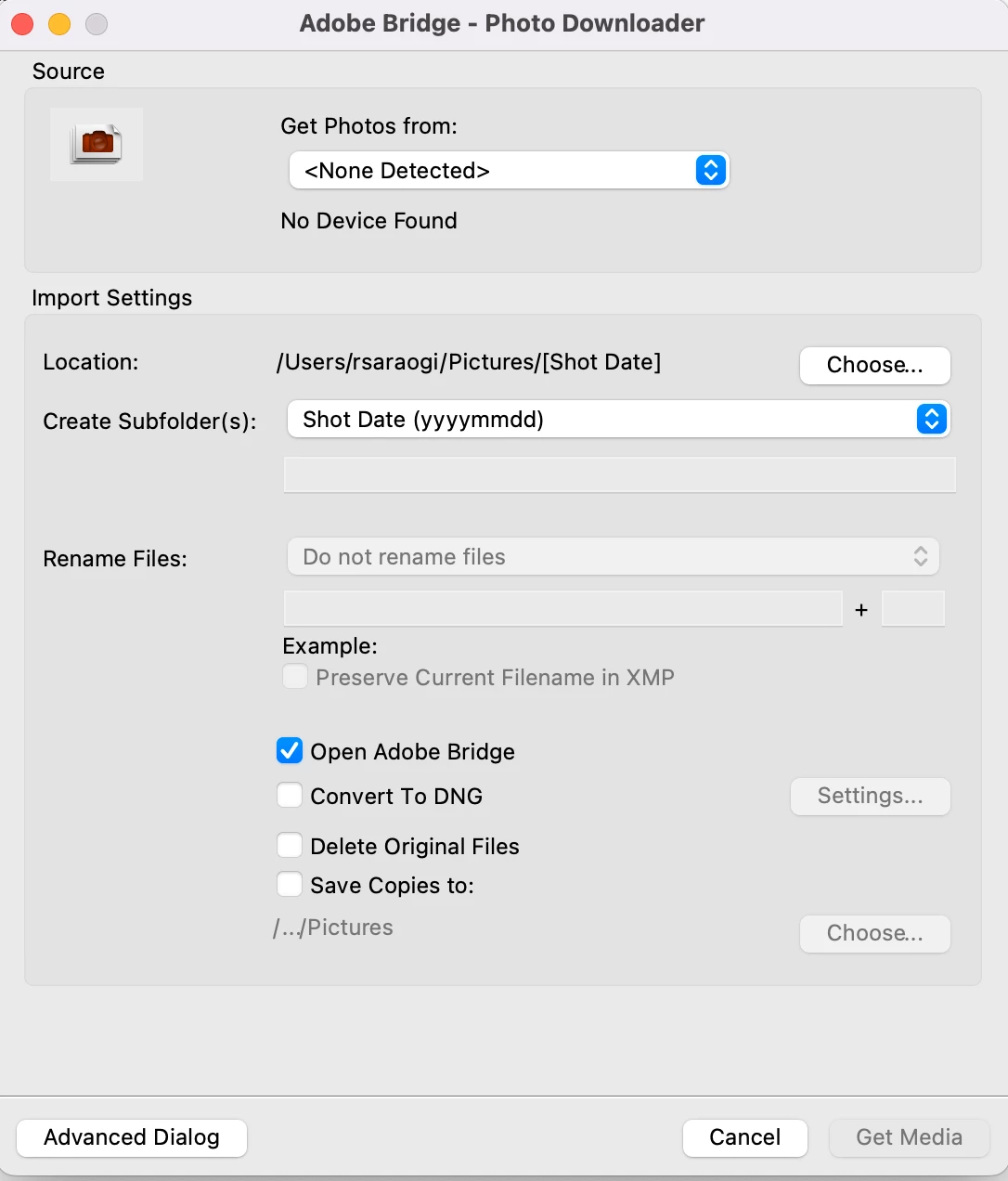Uncheck Open Adobe Bridge checkbox
This screenshot has width=1008, height=1181.
(290, 750)
